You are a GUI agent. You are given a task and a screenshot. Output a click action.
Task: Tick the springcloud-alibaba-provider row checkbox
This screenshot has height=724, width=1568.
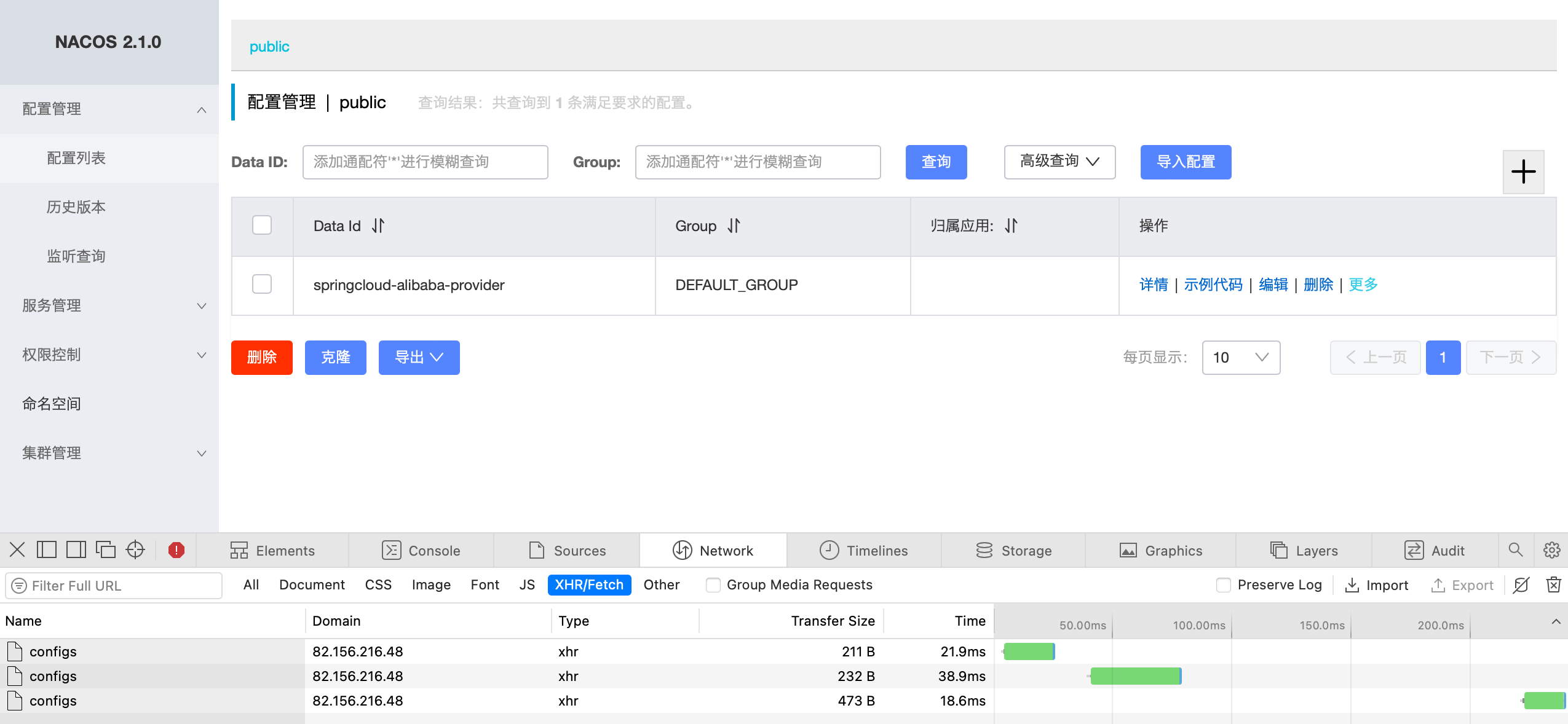pos(262,284)
